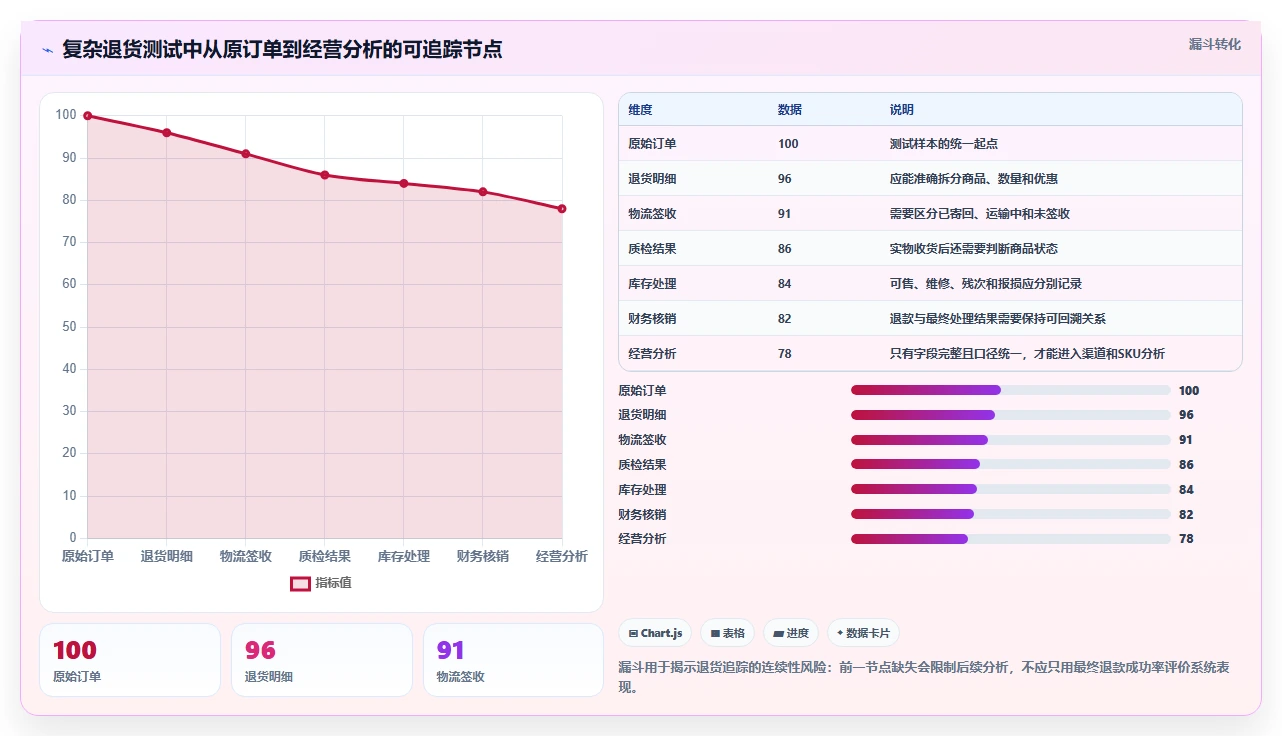This screenshot has width=1282, height=736.
Task: Click the lightning icon beside the title
Action: tap(47, 49)
